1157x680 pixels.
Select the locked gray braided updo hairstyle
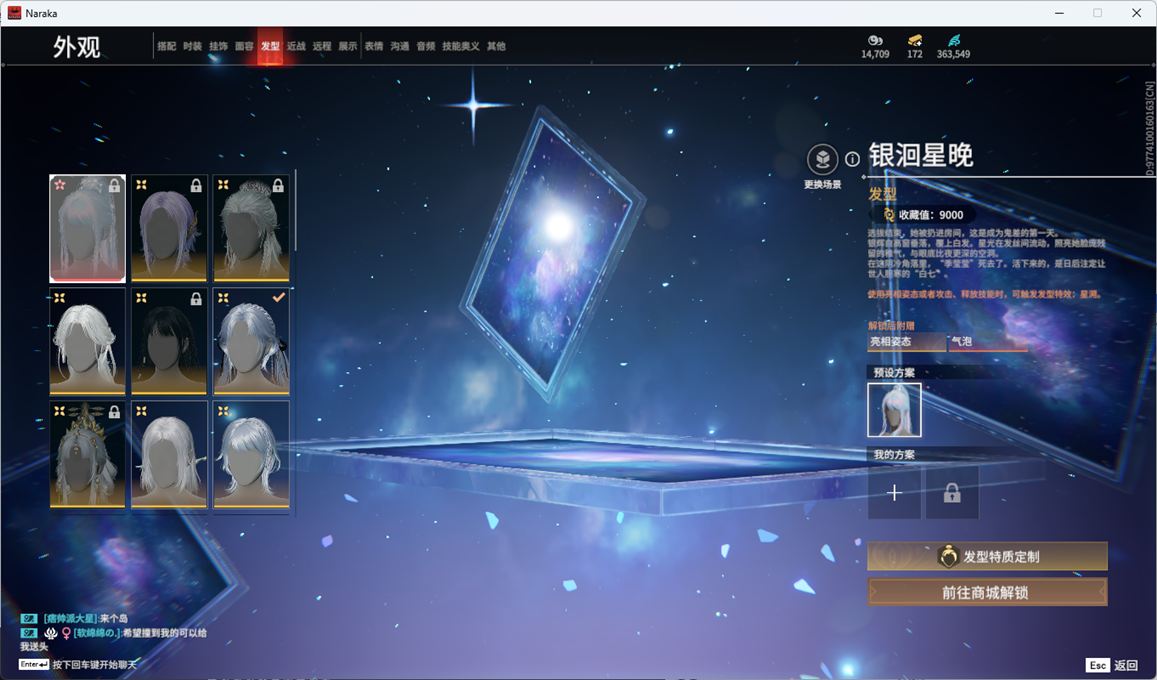[251, 229]
